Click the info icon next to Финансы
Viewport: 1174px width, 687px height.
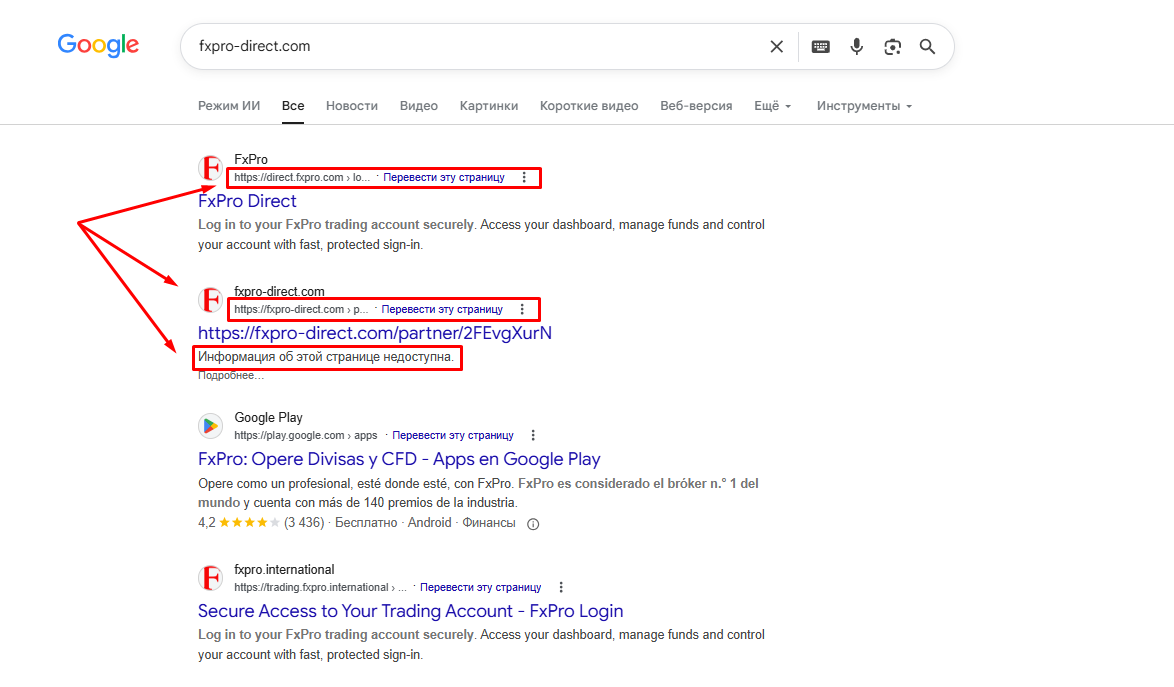coord(533,524)
